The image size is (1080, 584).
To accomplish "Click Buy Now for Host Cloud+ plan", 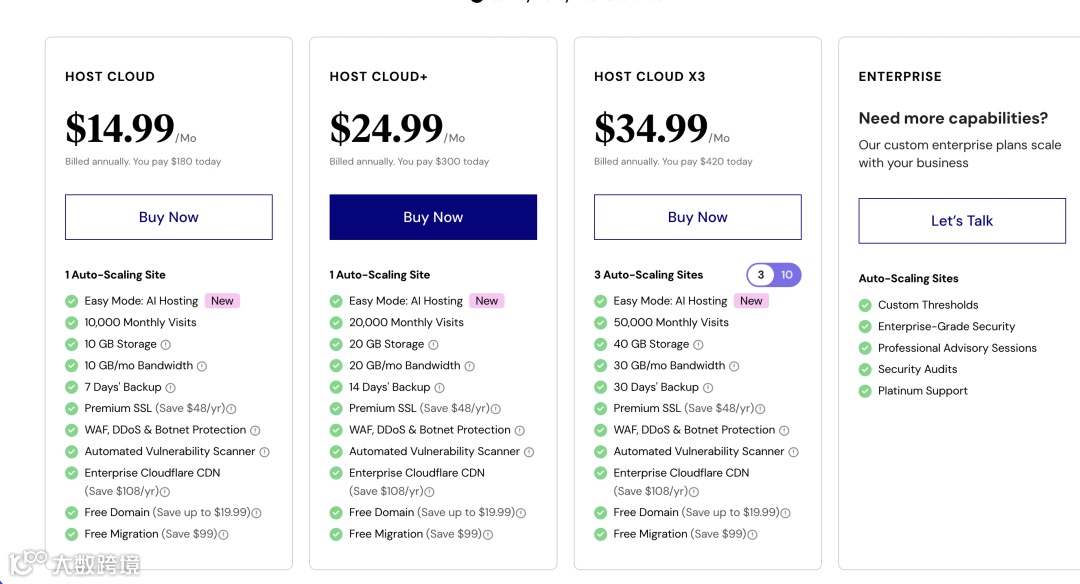I will click(433, 217).
